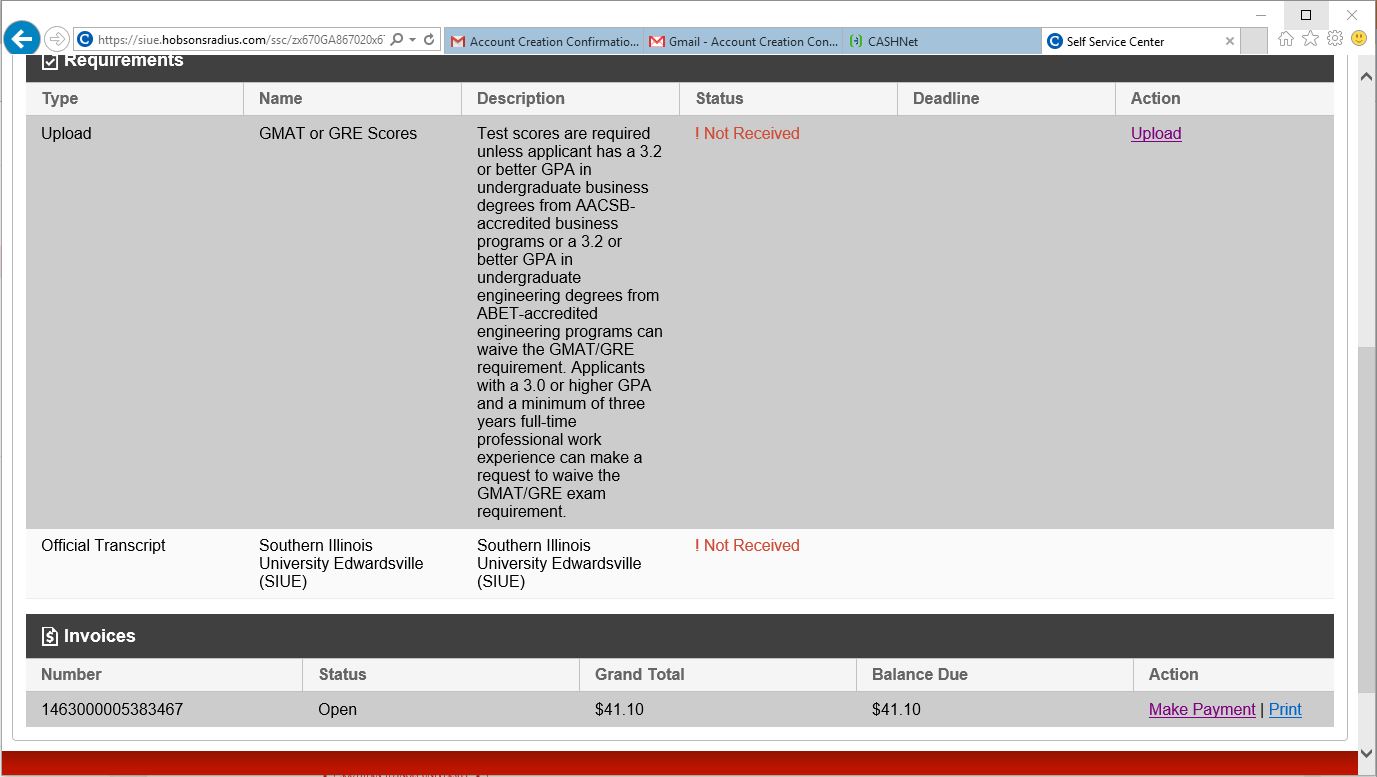
Task: Open the browser Home icon
Action: click(x=1286, y=38)
